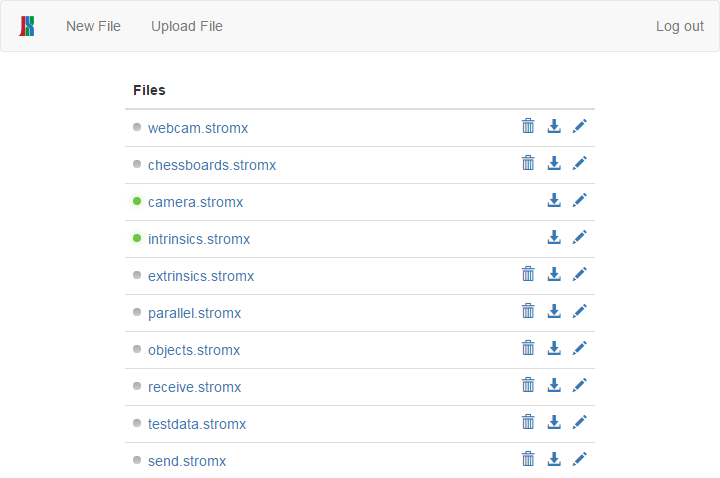
Task: Edit camera.stromx with pencil icon
Action: (579, 200)
